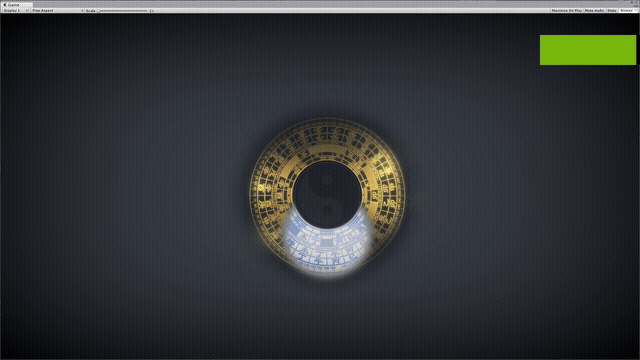Click the Game tab controller icon
The height and width of the screenshot is (360, 640).
pyautogui.click(x=5, y=4)
